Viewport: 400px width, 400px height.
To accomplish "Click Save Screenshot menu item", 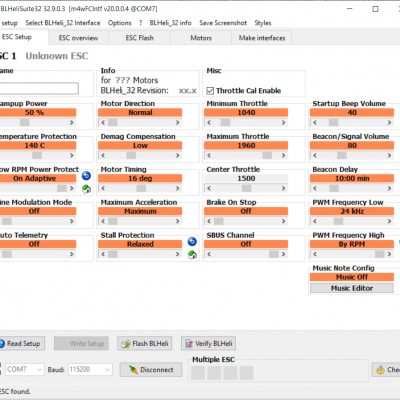I will pos(223,23).
